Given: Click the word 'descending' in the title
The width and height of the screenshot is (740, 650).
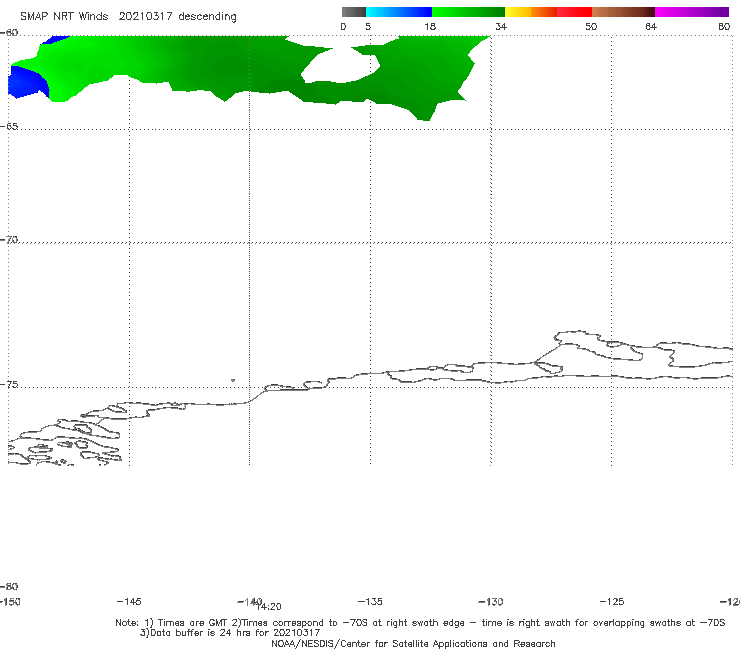Looking at the screenshot, I should pos(207,17).
